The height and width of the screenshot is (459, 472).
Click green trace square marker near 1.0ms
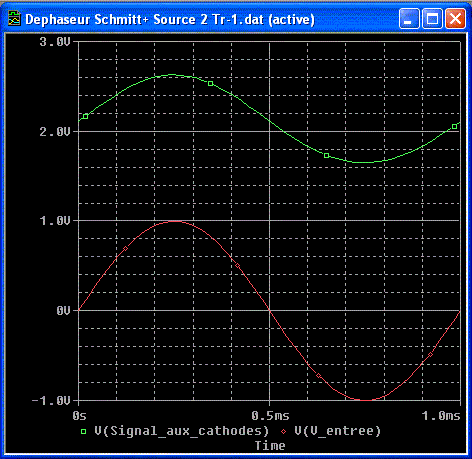point(454,127)
